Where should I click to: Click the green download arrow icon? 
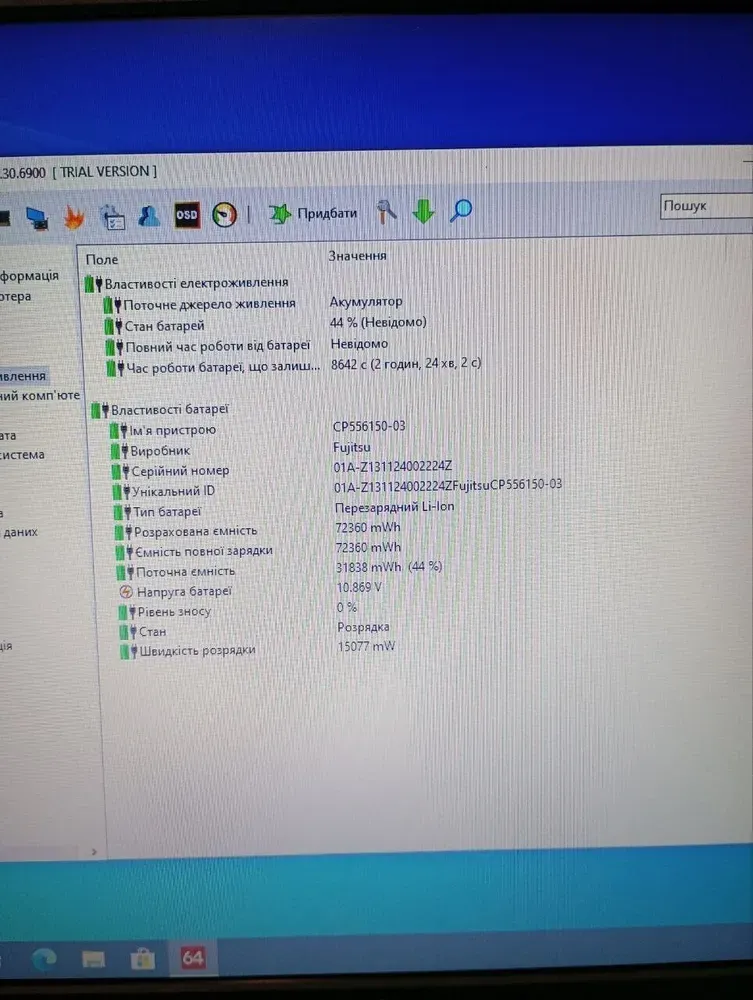point(424,211)
